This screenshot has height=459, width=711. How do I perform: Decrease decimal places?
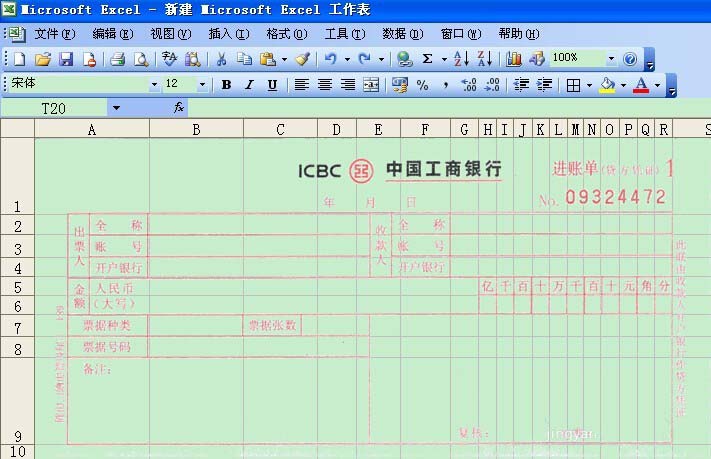tap(492, 85)
